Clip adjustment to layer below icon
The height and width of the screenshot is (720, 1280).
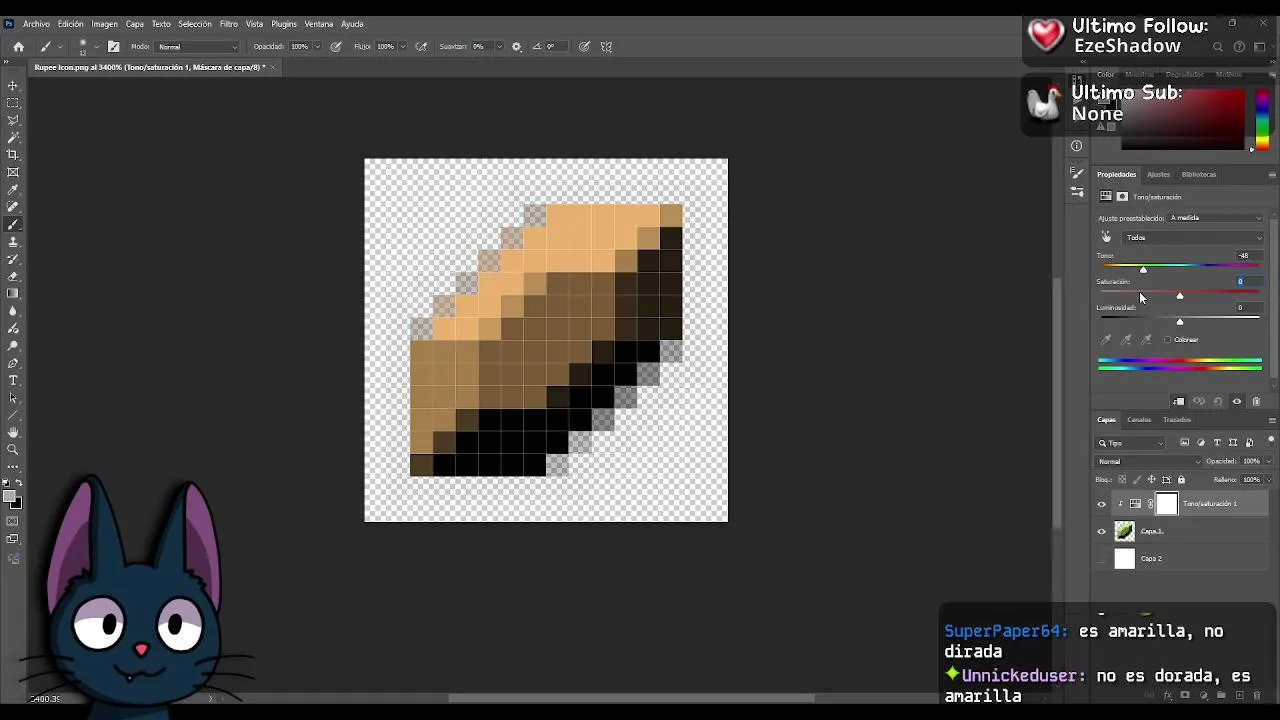tap(1180, 401)
